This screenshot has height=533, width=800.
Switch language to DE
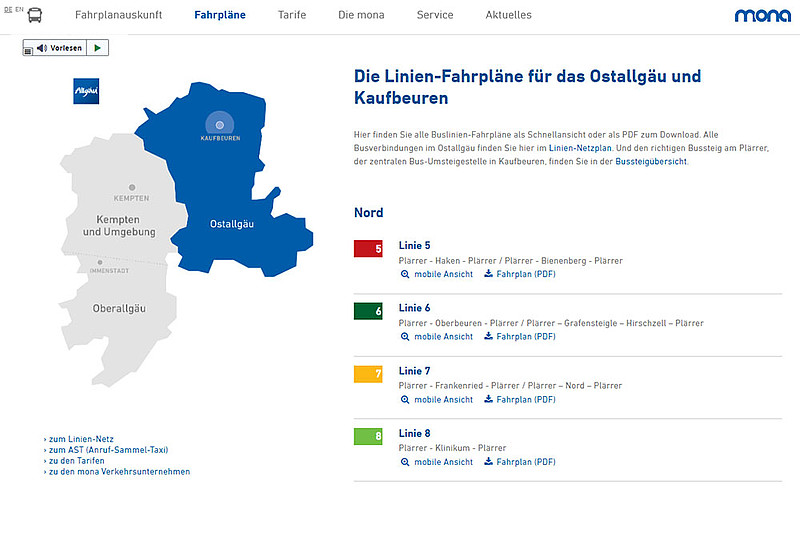tap(8, 10)
